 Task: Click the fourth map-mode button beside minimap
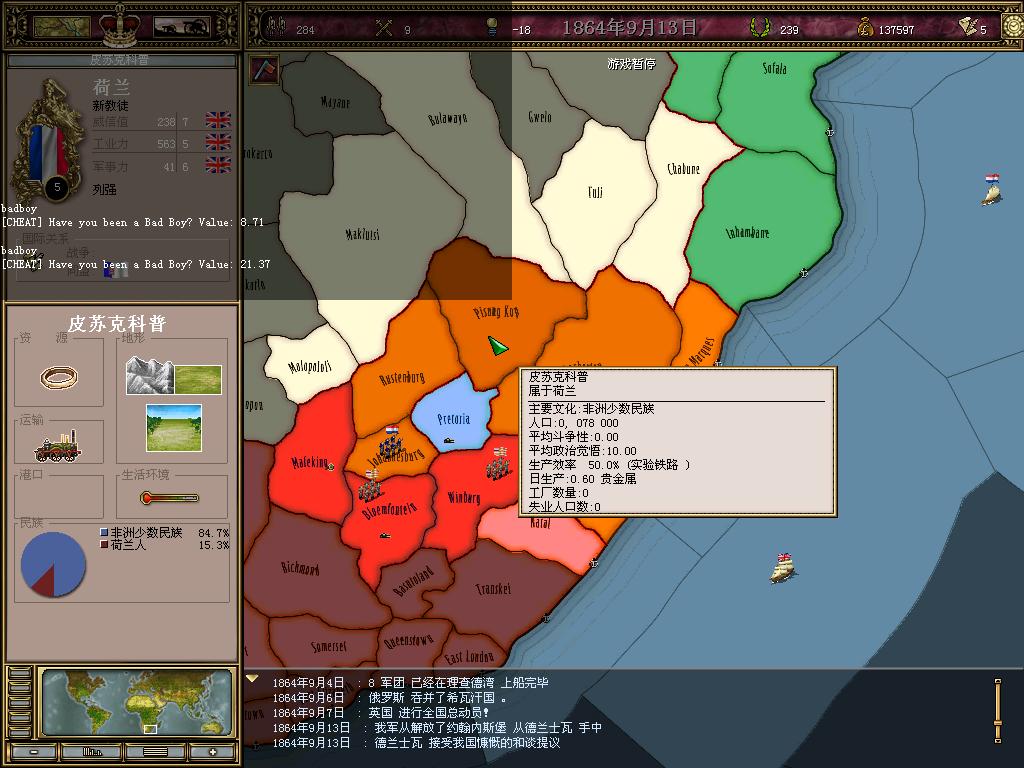[20, 717]
